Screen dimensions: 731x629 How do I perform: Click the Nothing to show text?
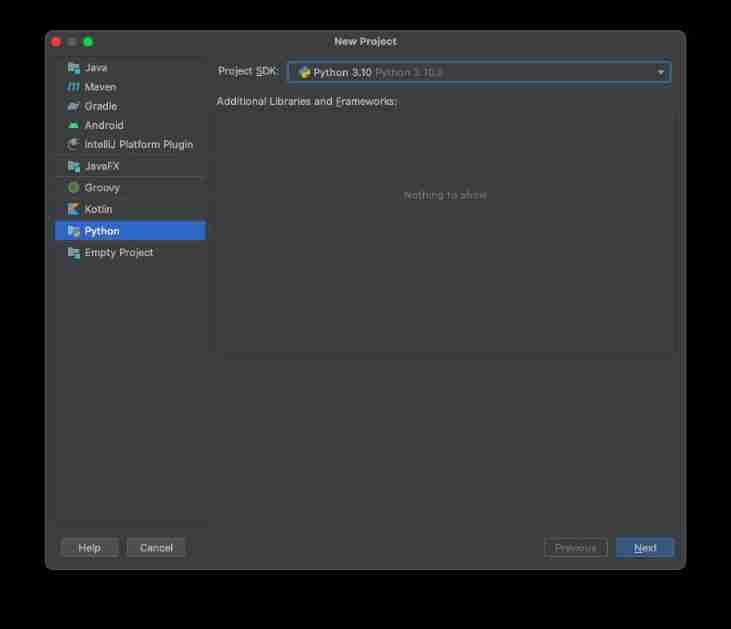pos(445,195)
